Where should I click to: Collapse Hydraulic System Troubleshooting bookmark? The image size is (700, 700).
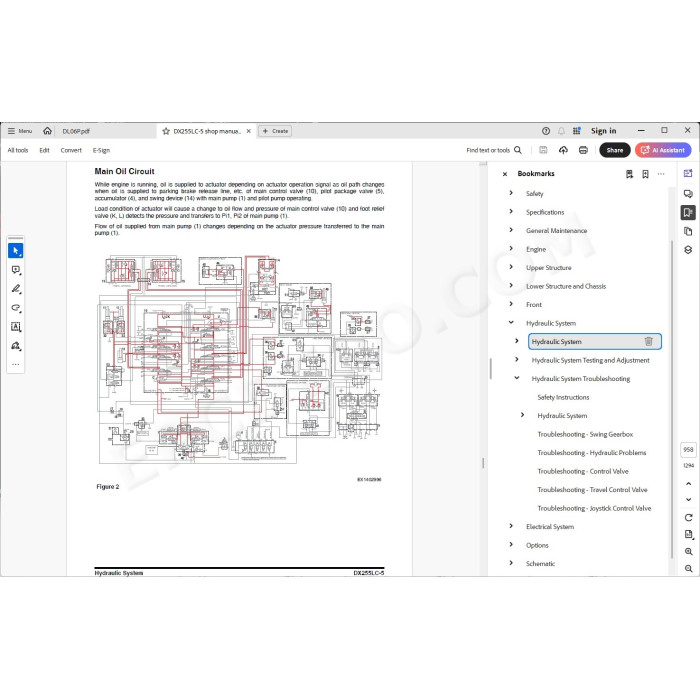point(517,378)
